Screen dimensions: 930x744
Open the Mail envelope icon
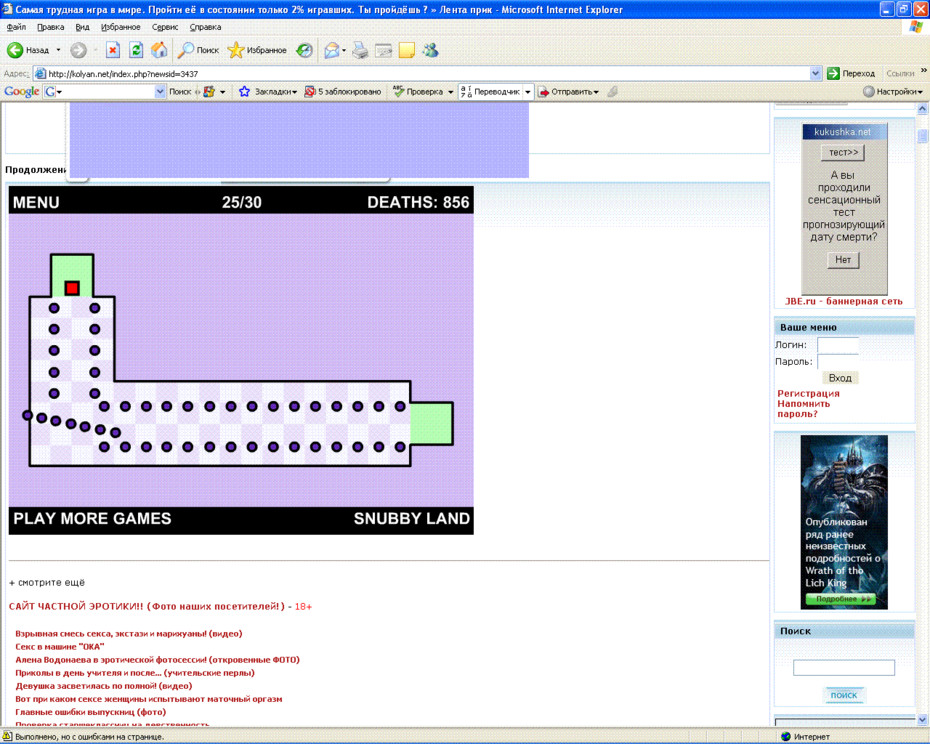[x=332, y=50]
